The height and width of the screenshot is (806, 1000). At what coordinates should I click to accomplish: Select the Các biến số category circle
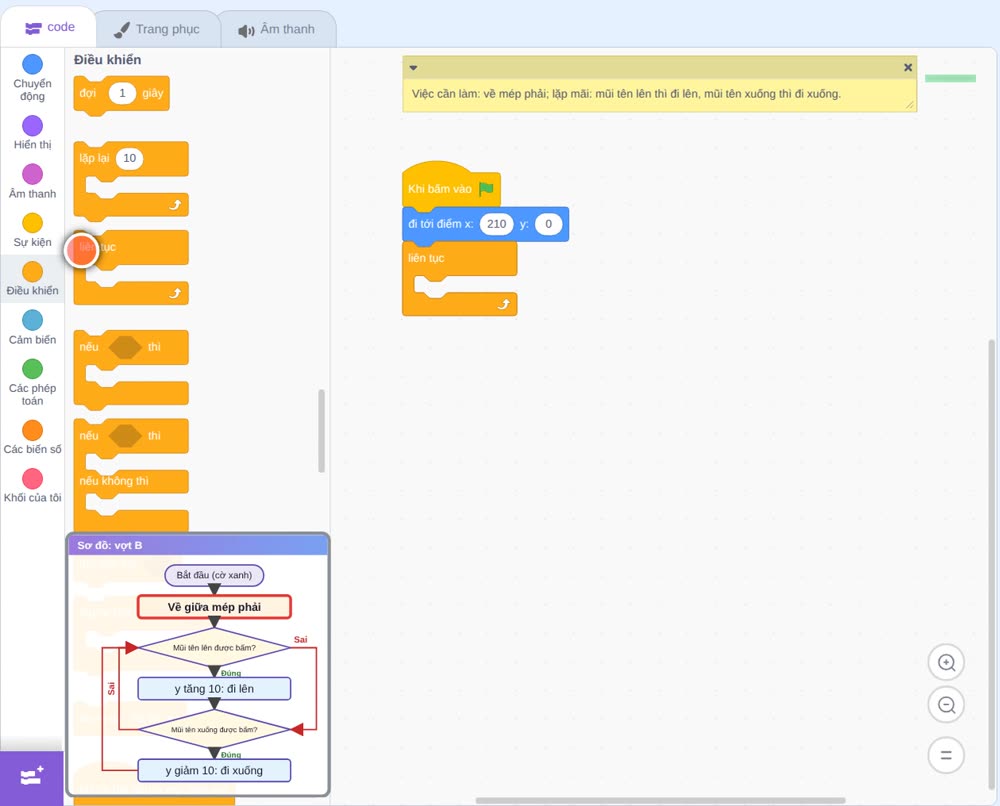tap(33, 430)
